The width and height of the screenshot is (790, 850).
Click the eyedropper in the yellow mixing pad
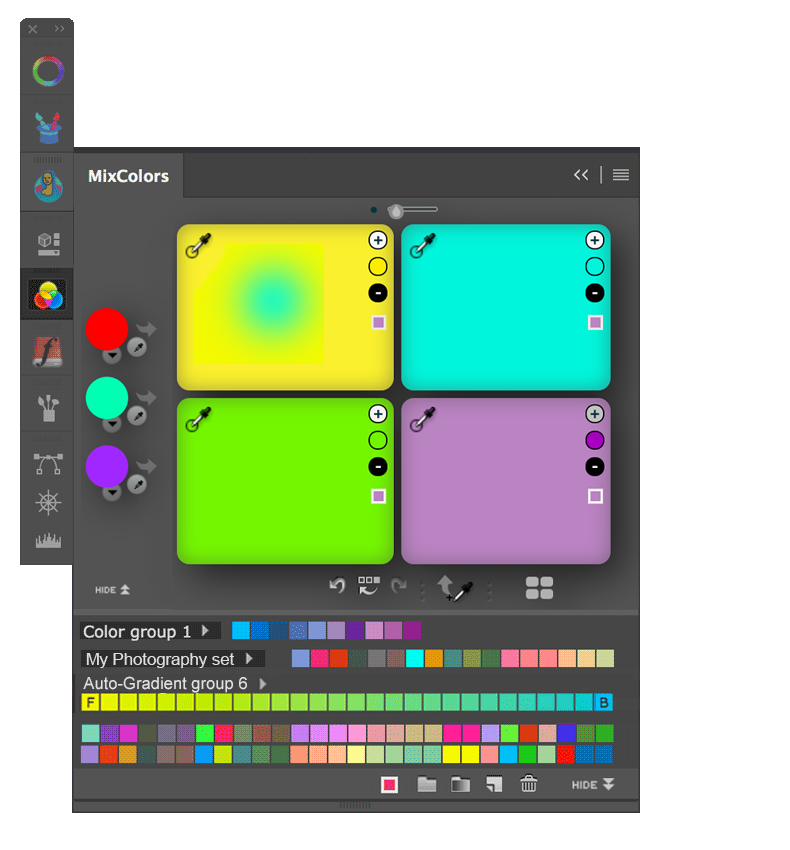(x=198, y=245)
